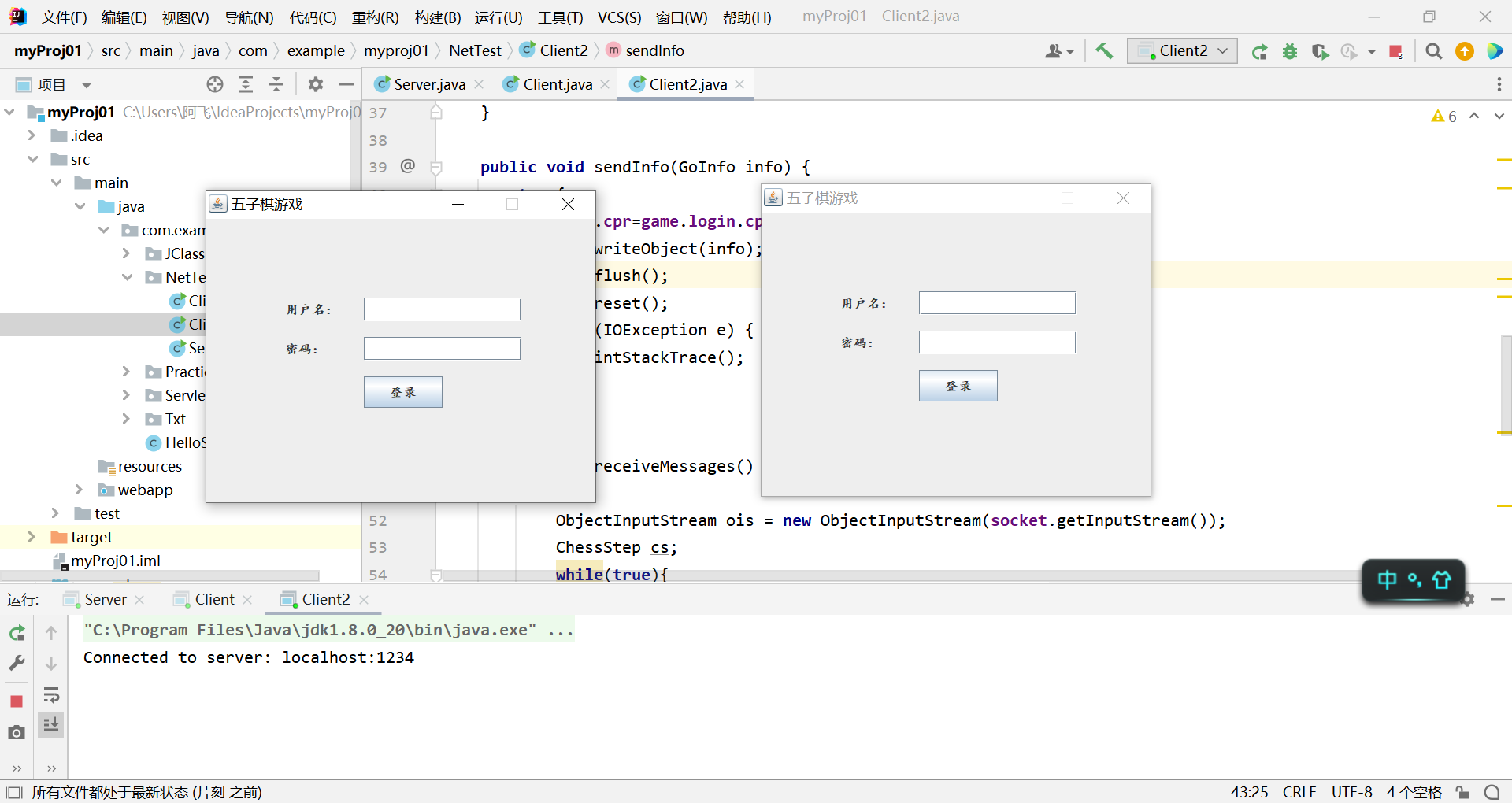Image resolution: width=1512 pixels, height=803 pixels.
Task: Run with coverage icon in toolbar
Action: (x=1320, y=51)
